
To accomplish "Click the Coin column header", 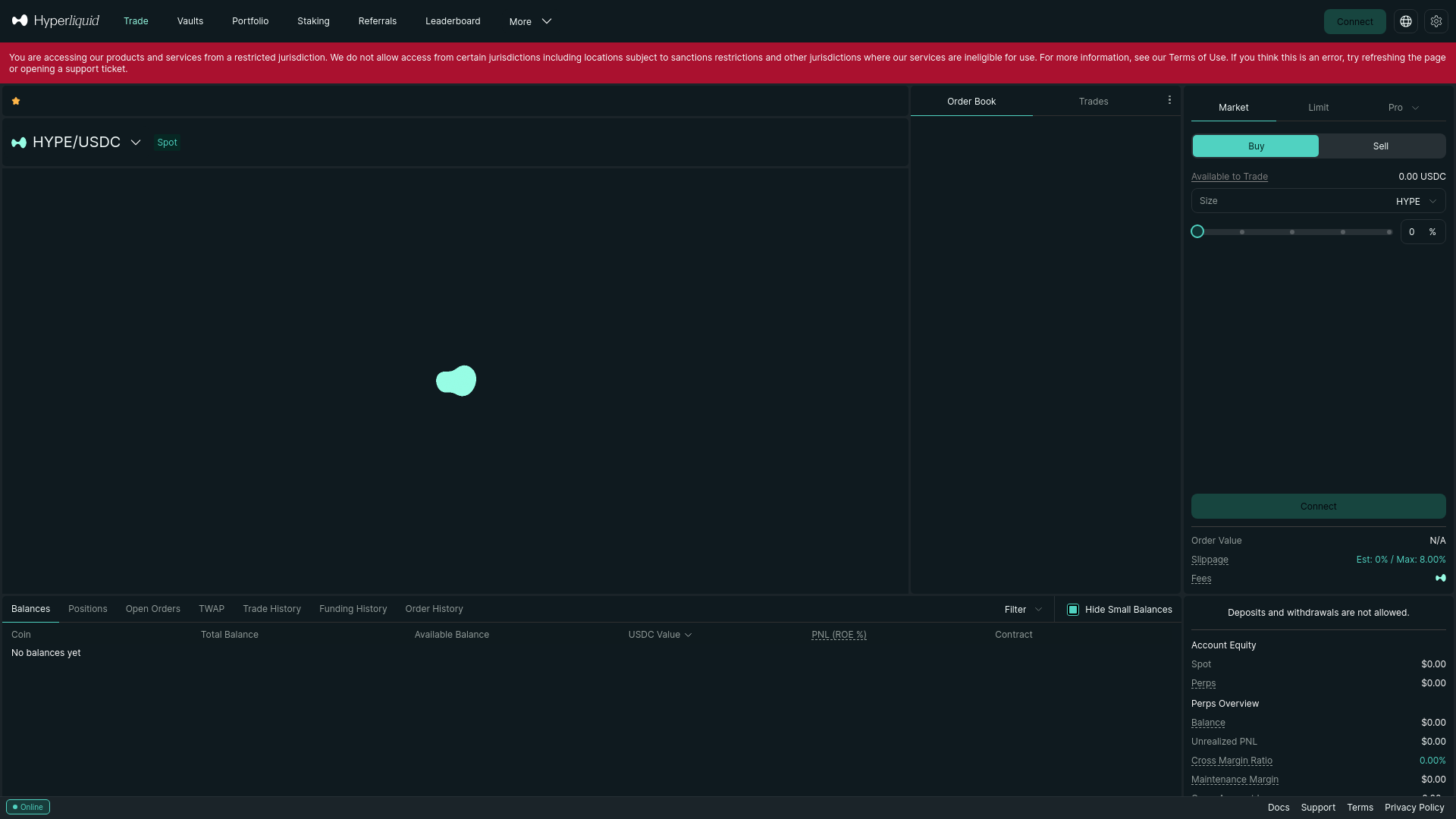I will 21,635.
